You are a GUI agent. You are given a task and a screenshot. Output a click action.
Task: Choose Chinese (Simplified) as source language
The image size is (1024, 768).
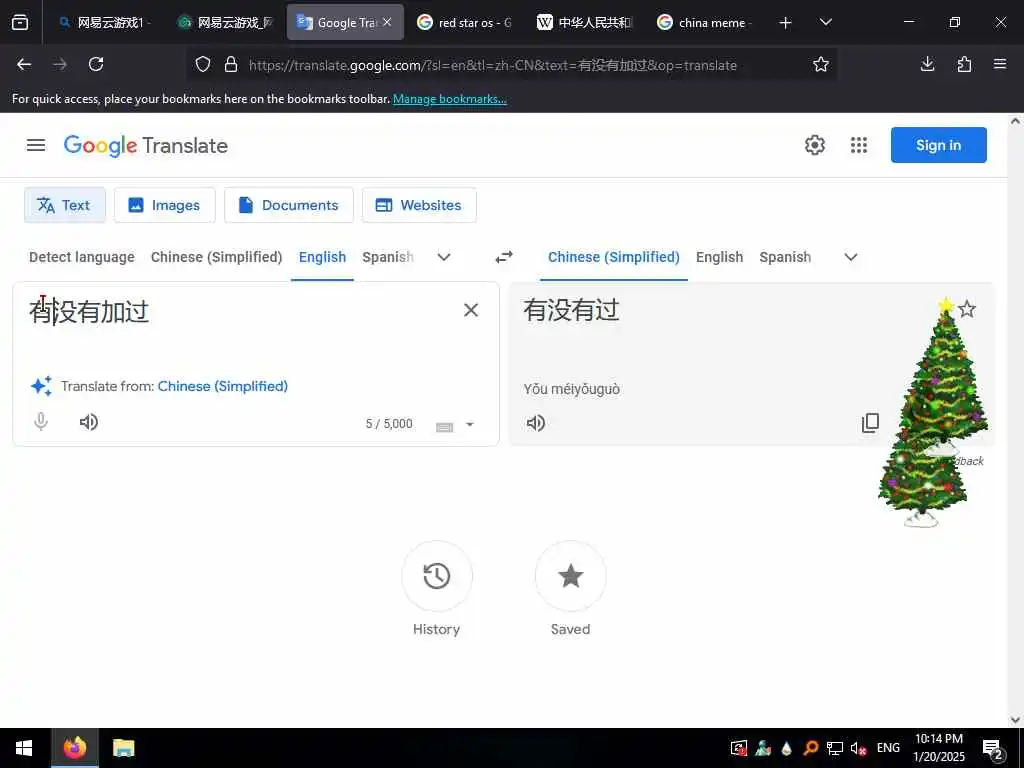click(x=216, y=257)
